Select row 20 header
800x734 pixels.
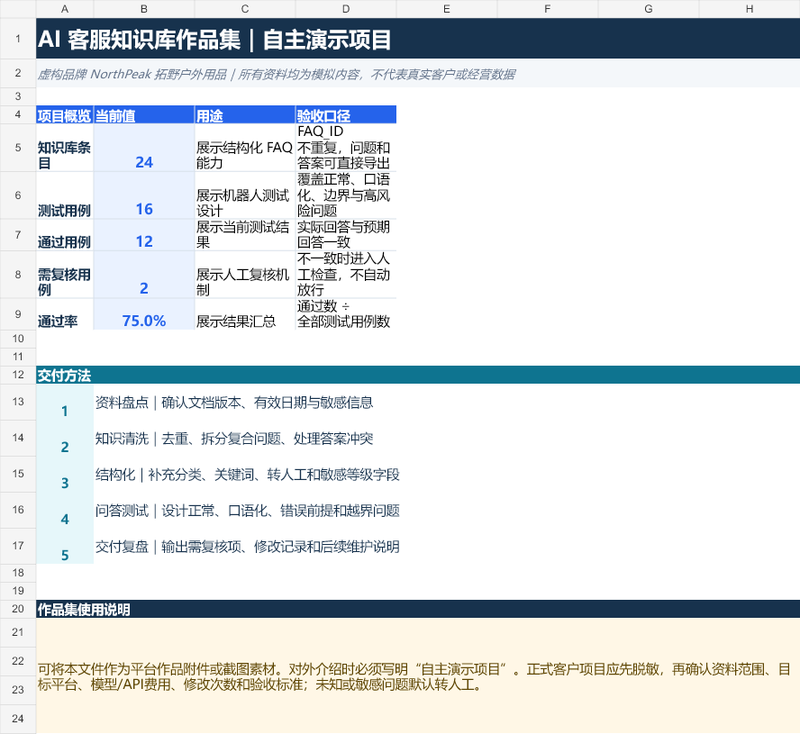pos(18,609)
